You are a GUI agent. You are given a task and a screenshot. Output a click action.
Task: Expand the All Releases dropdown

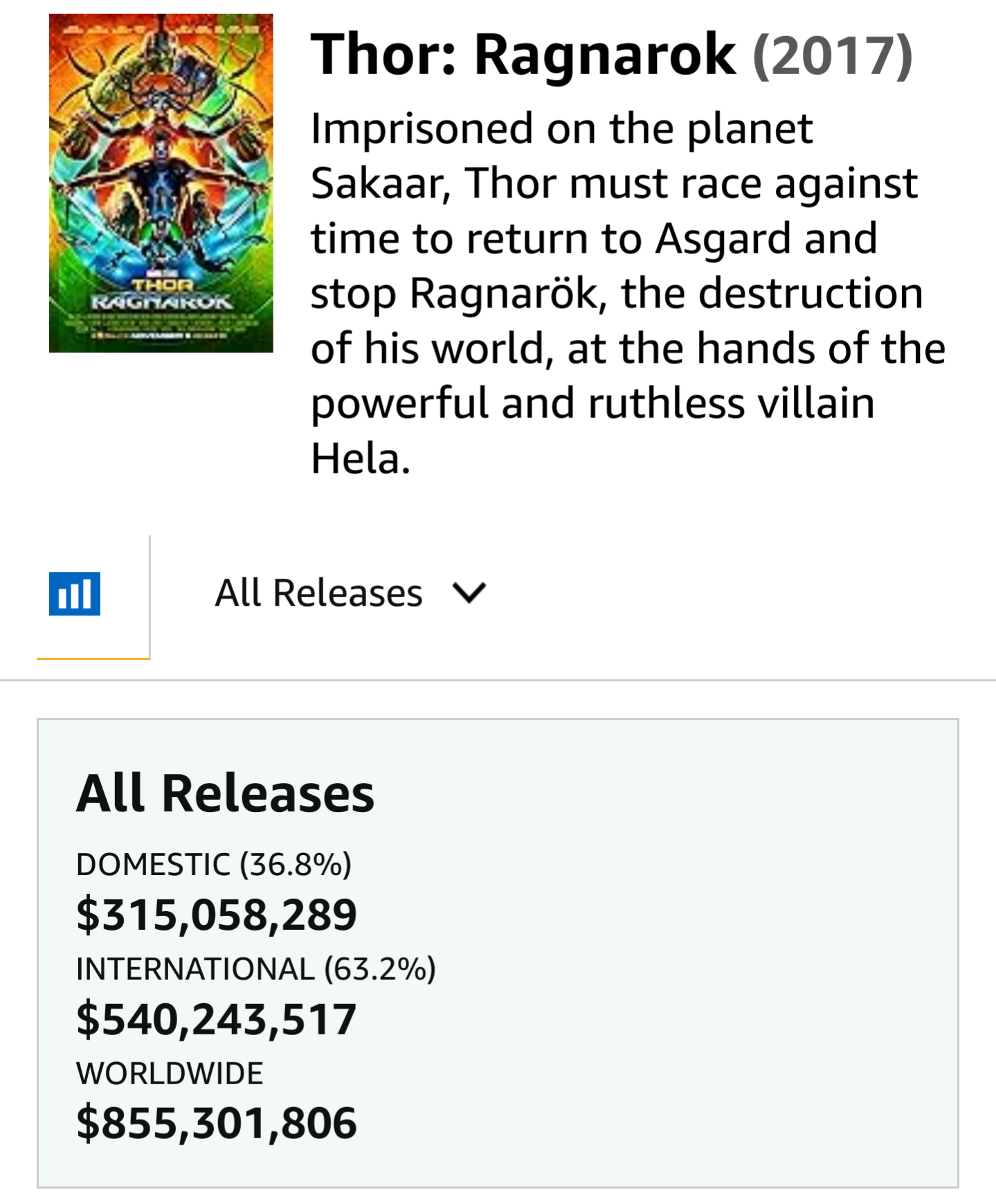tap(351, 593)
